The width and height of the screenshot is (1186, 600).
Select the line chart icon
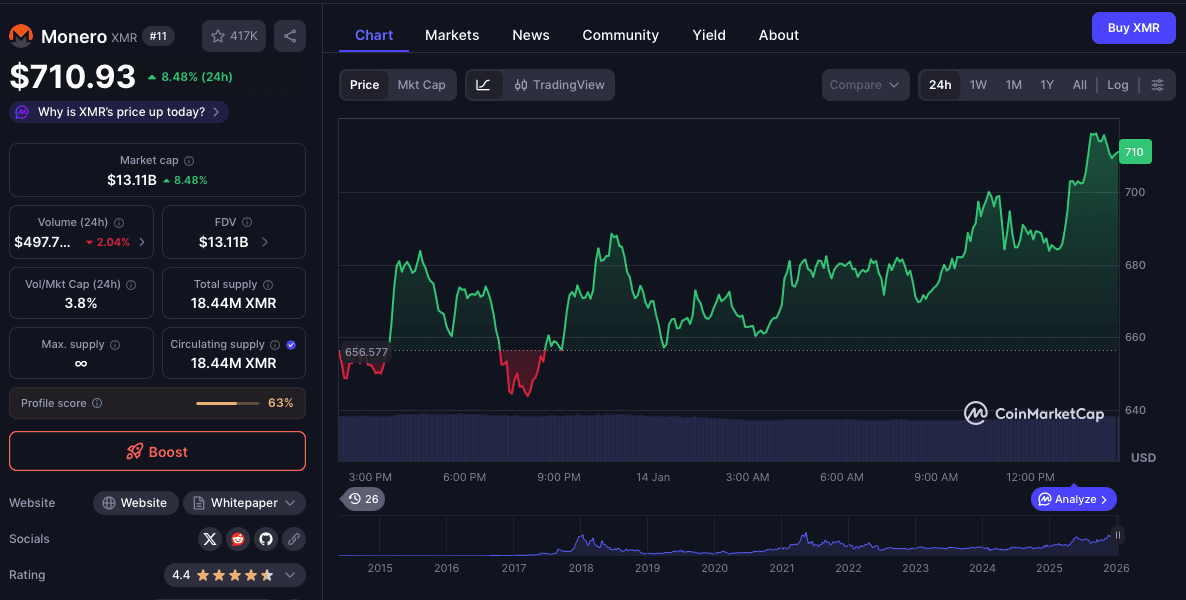coord(483,85)
